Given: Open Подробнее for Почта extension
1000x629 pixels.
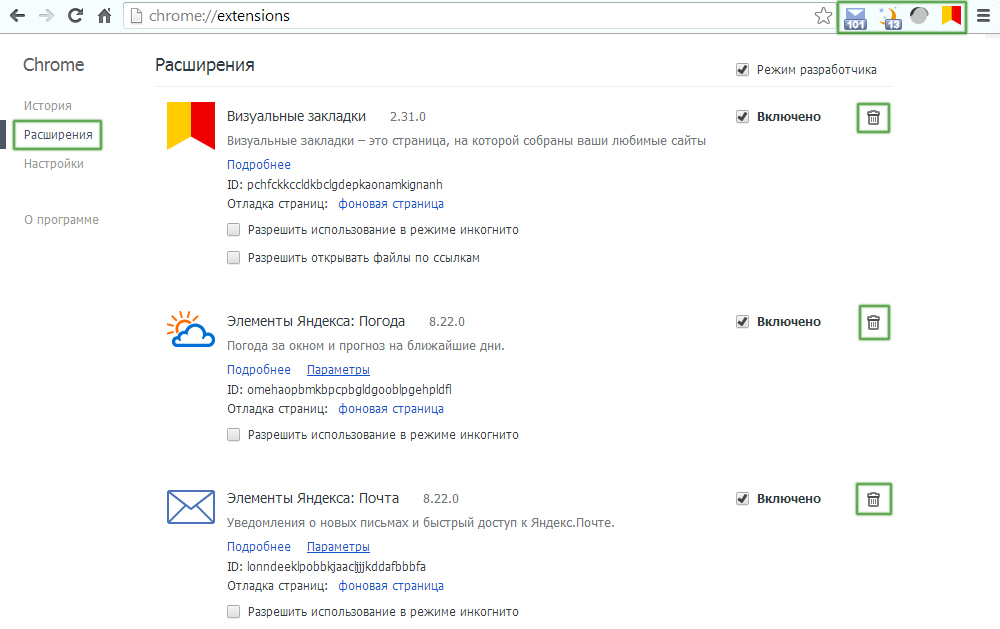Looking at the screenshot, I should coord(259,547).
